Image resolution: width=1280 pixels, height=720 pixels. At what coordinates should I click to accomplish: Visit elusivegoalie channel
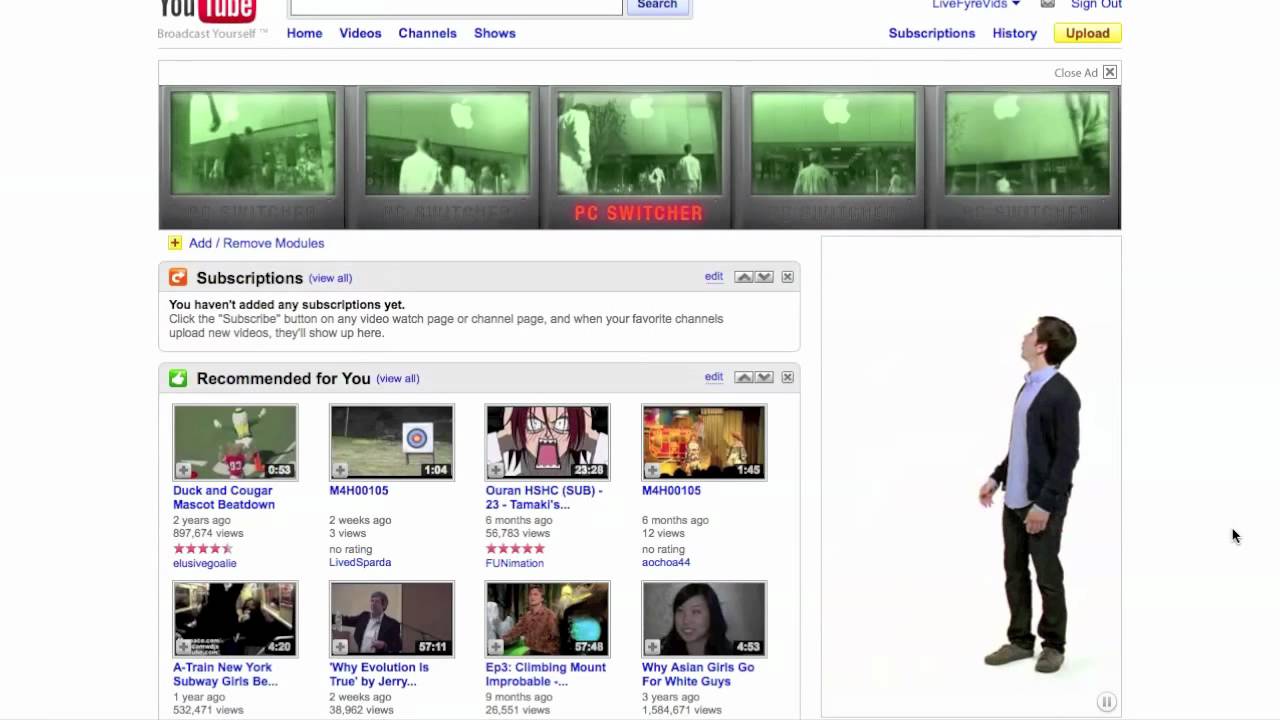coord(204,563)
